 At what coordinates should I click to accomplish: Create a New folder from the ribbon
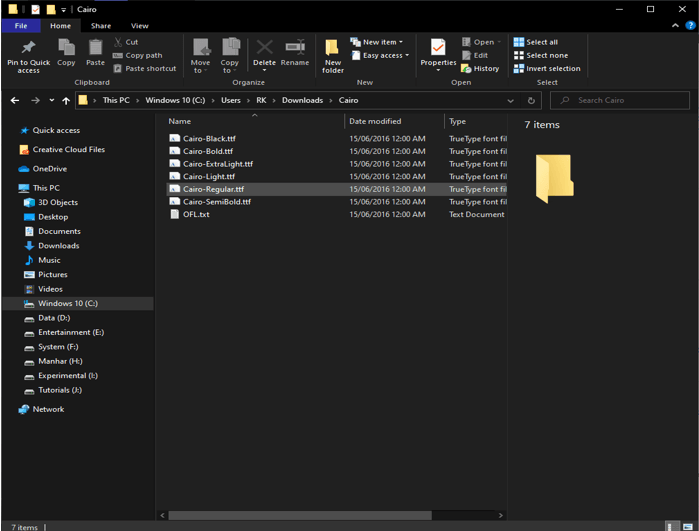(x=333, y=56)
